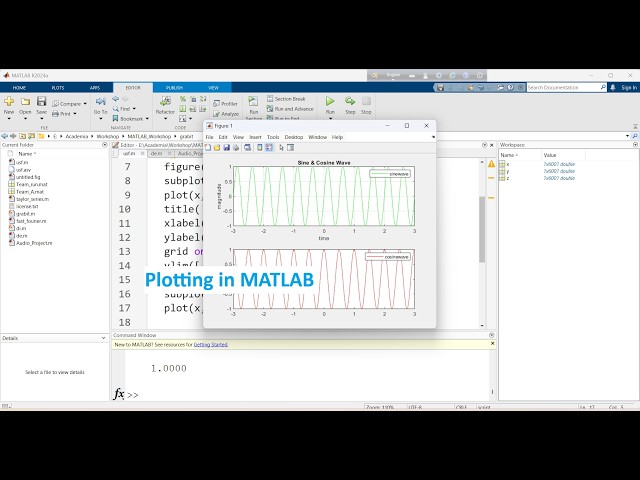Click the green Run play icon
640x480 pixels.
pyautogui.click(x=330, y=101)
